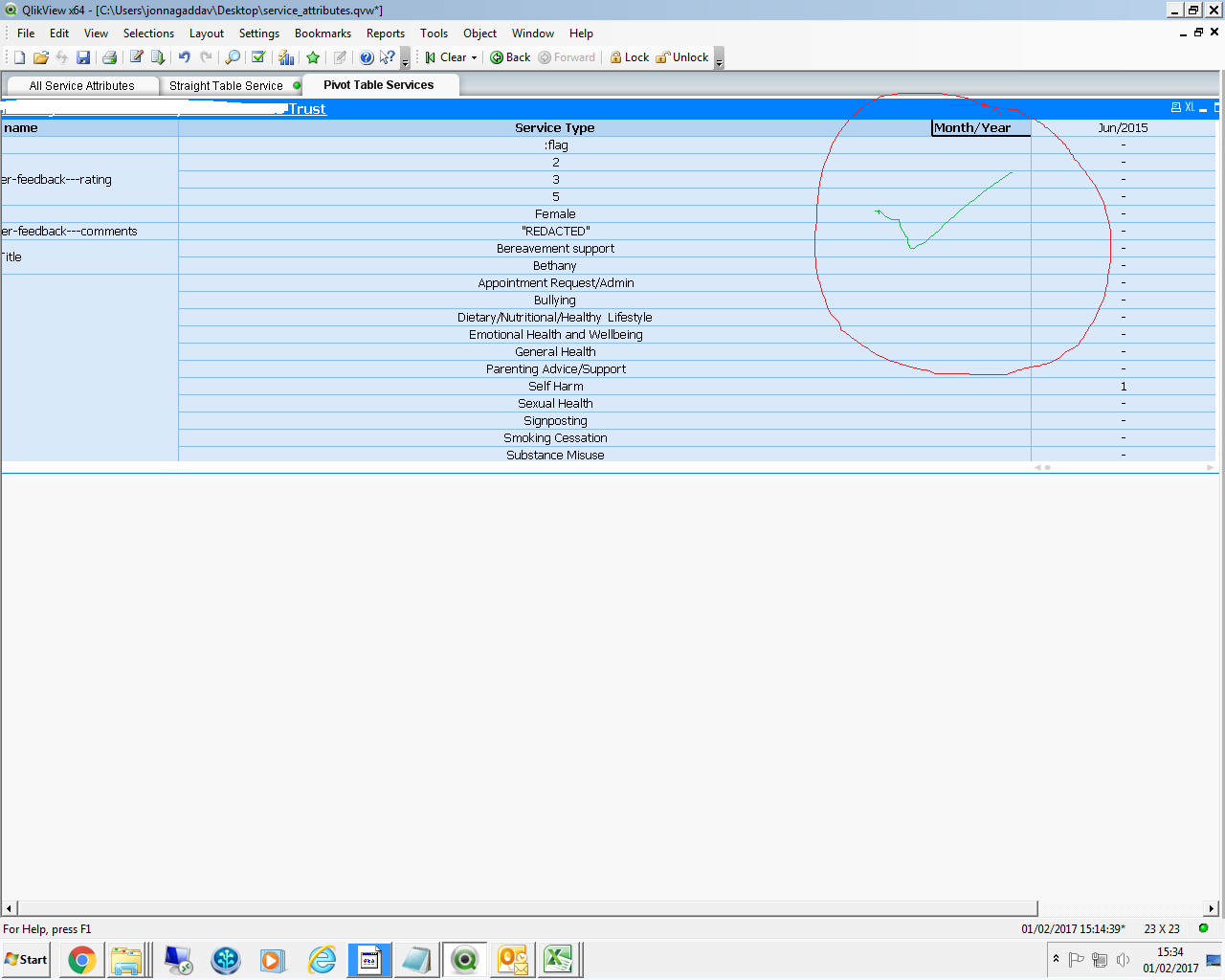Viewport: 1225px width, 980px height.
Task: Open the Bookmarks menu
Action: (323, 33)
